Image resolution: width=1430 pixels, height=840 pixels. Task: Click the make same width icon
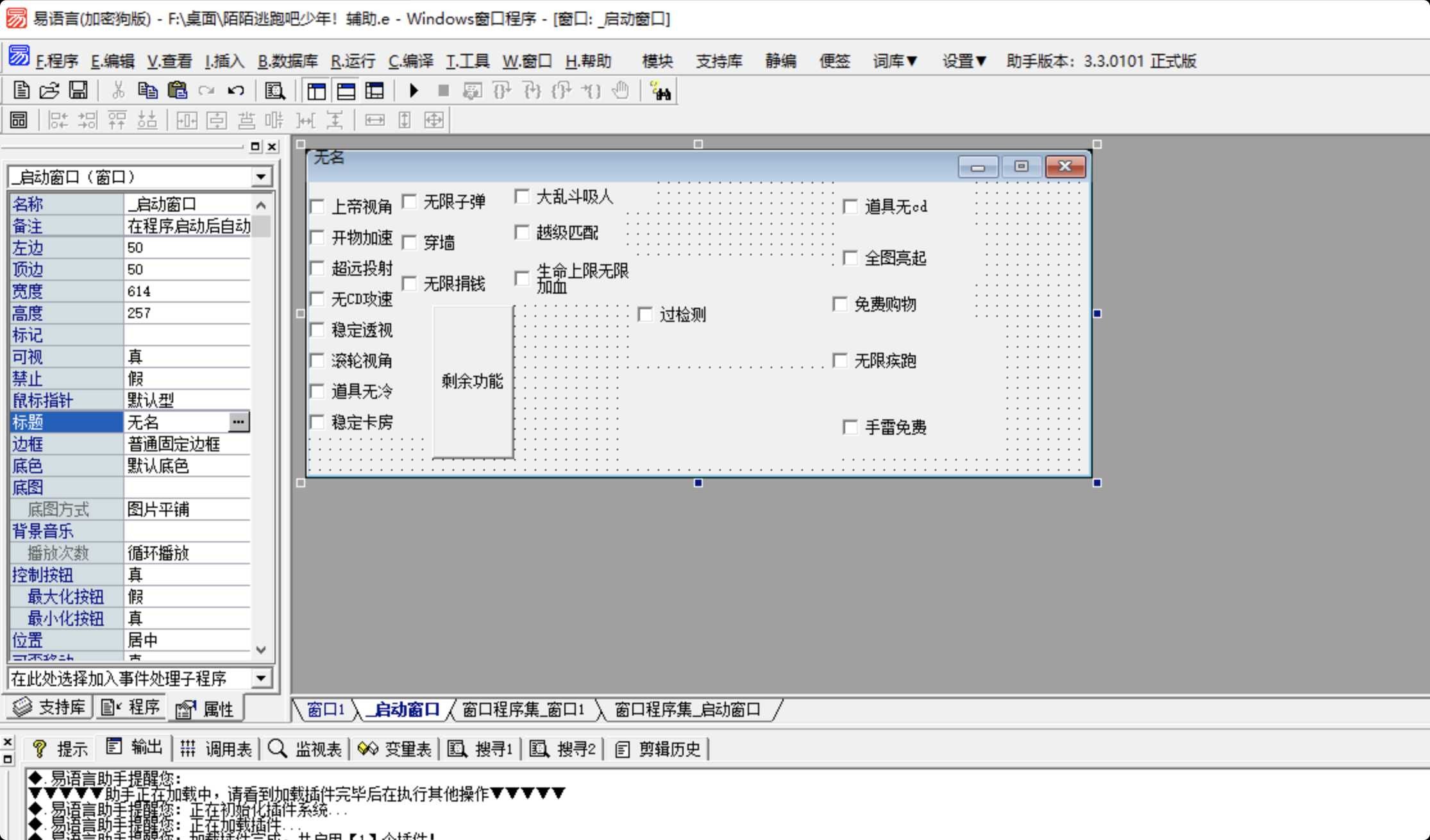pos(375,120)
